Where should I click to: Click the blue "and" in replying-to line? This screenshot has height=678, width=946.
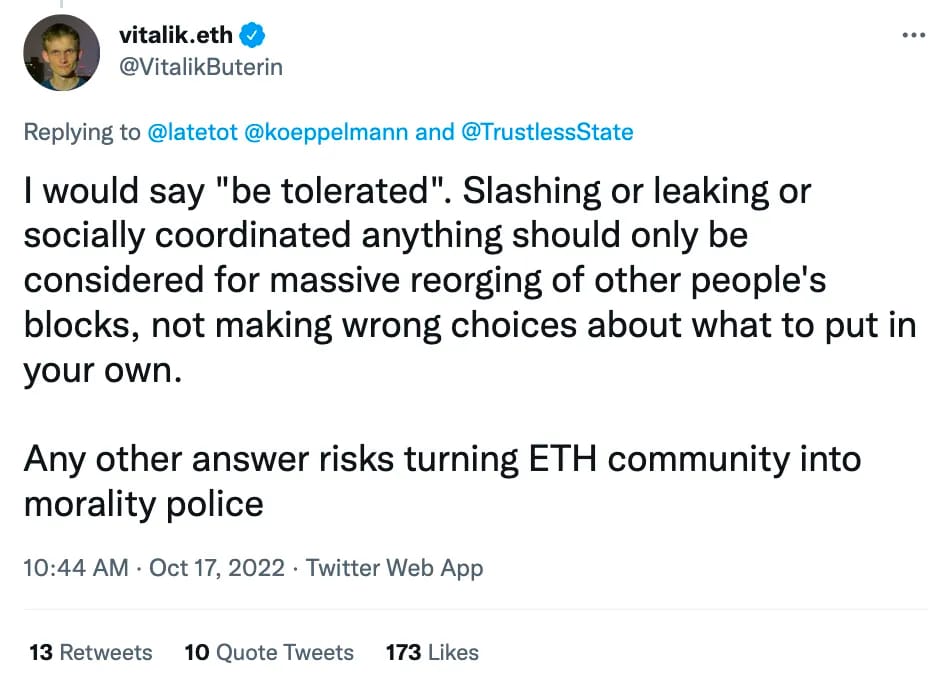[x=434, y=132]
